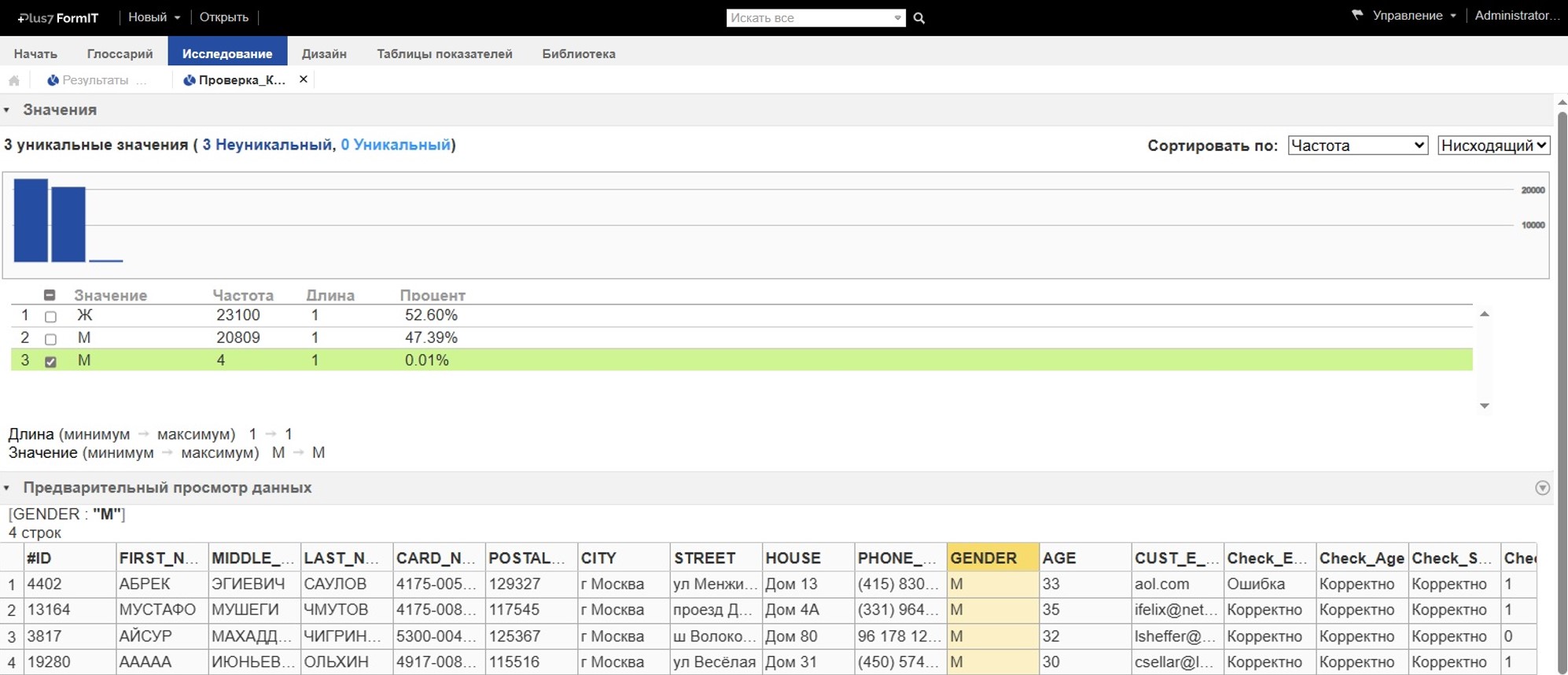Click the magnifier search icon

pos(918,18)
